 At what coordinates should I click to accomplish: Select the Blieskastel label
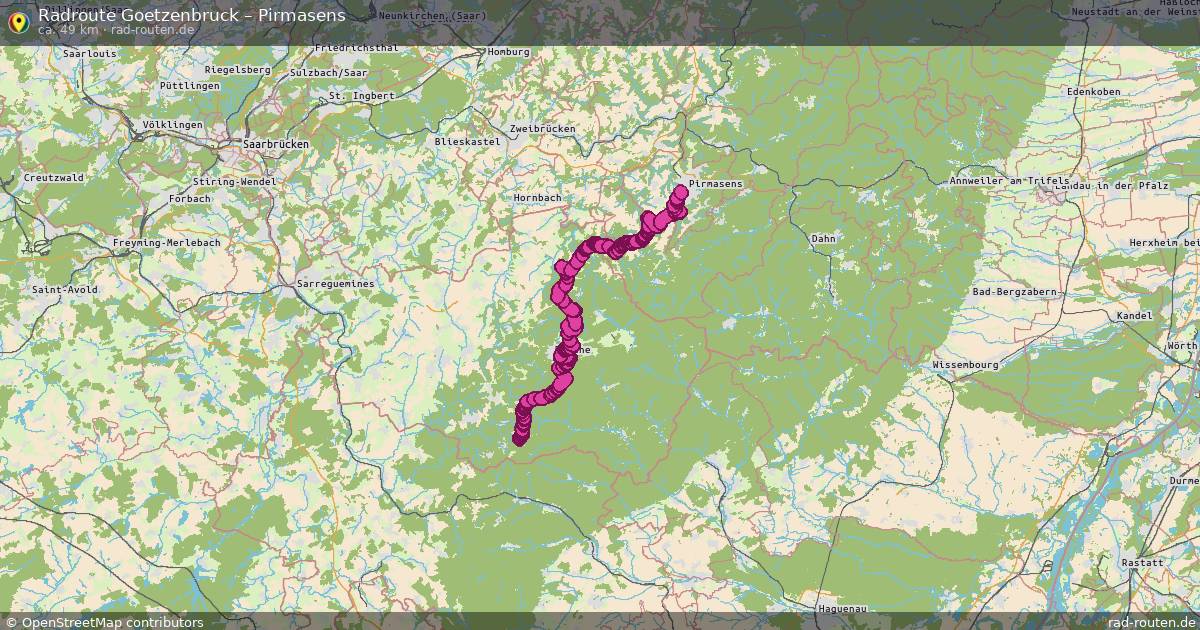pos(467,142)
